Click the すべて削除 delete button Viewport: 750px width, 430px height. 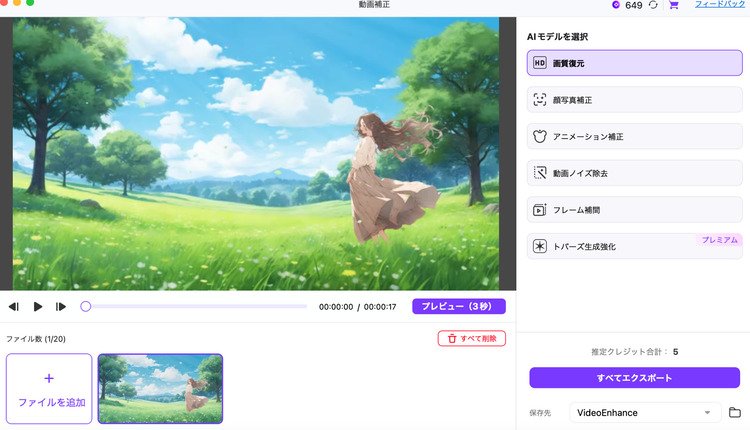(x=471, y=339)
